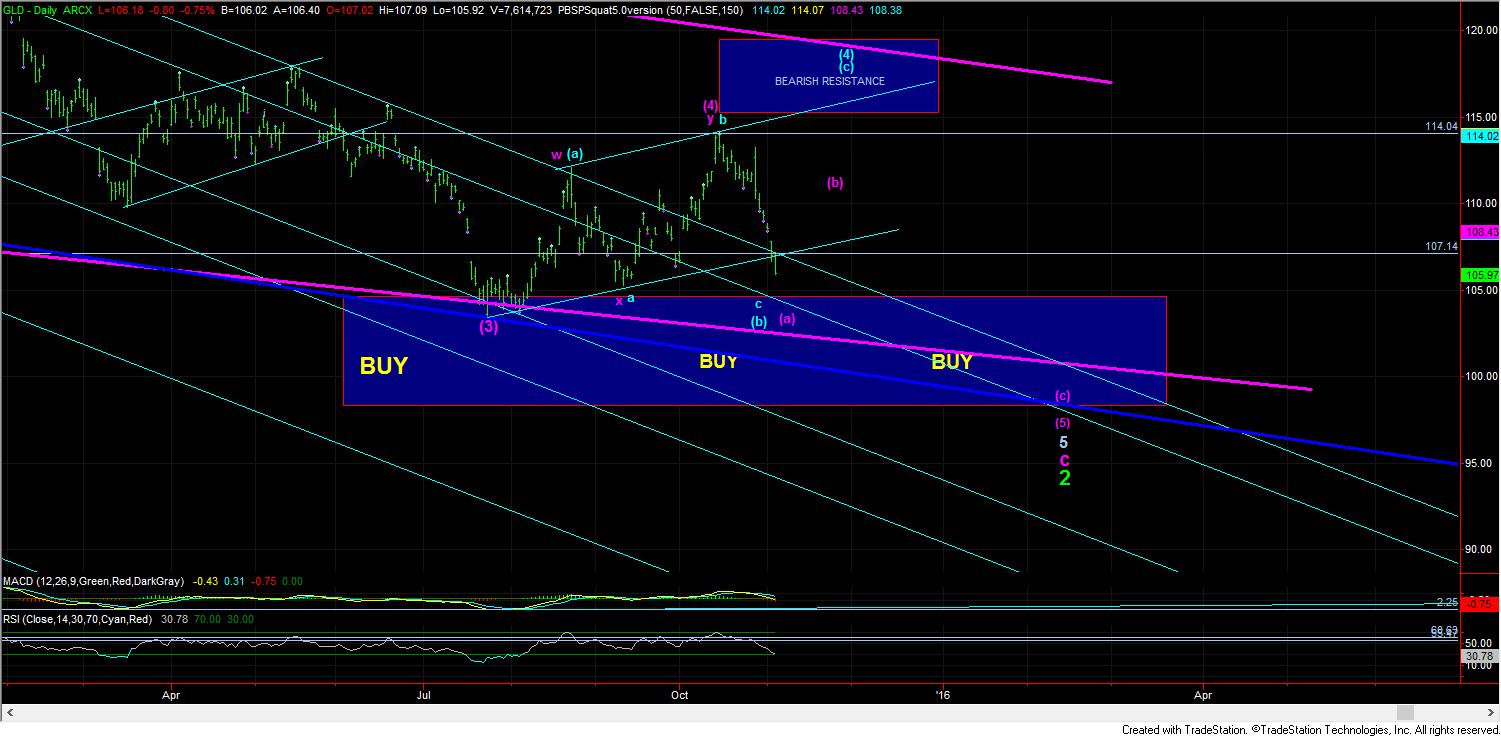This screenshot has width=1501, height=736.
Task: Click the magenta (5) wave label
Action: click(1063, 421)
